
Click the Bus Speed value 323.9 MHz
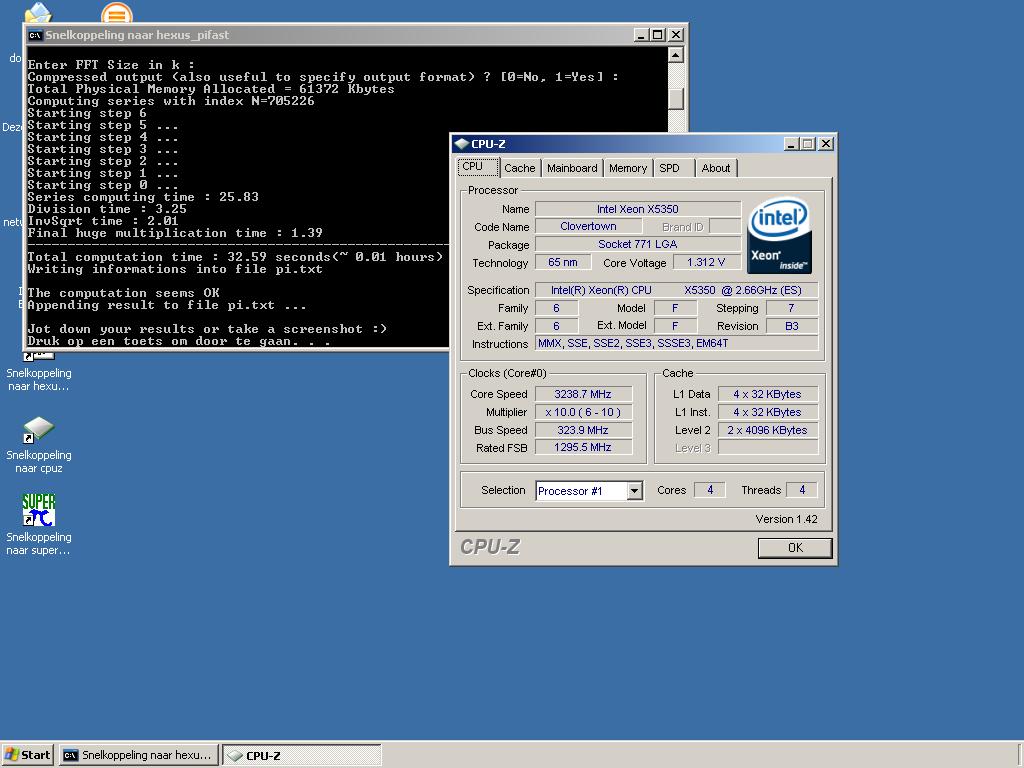click(x=583, y=430)
